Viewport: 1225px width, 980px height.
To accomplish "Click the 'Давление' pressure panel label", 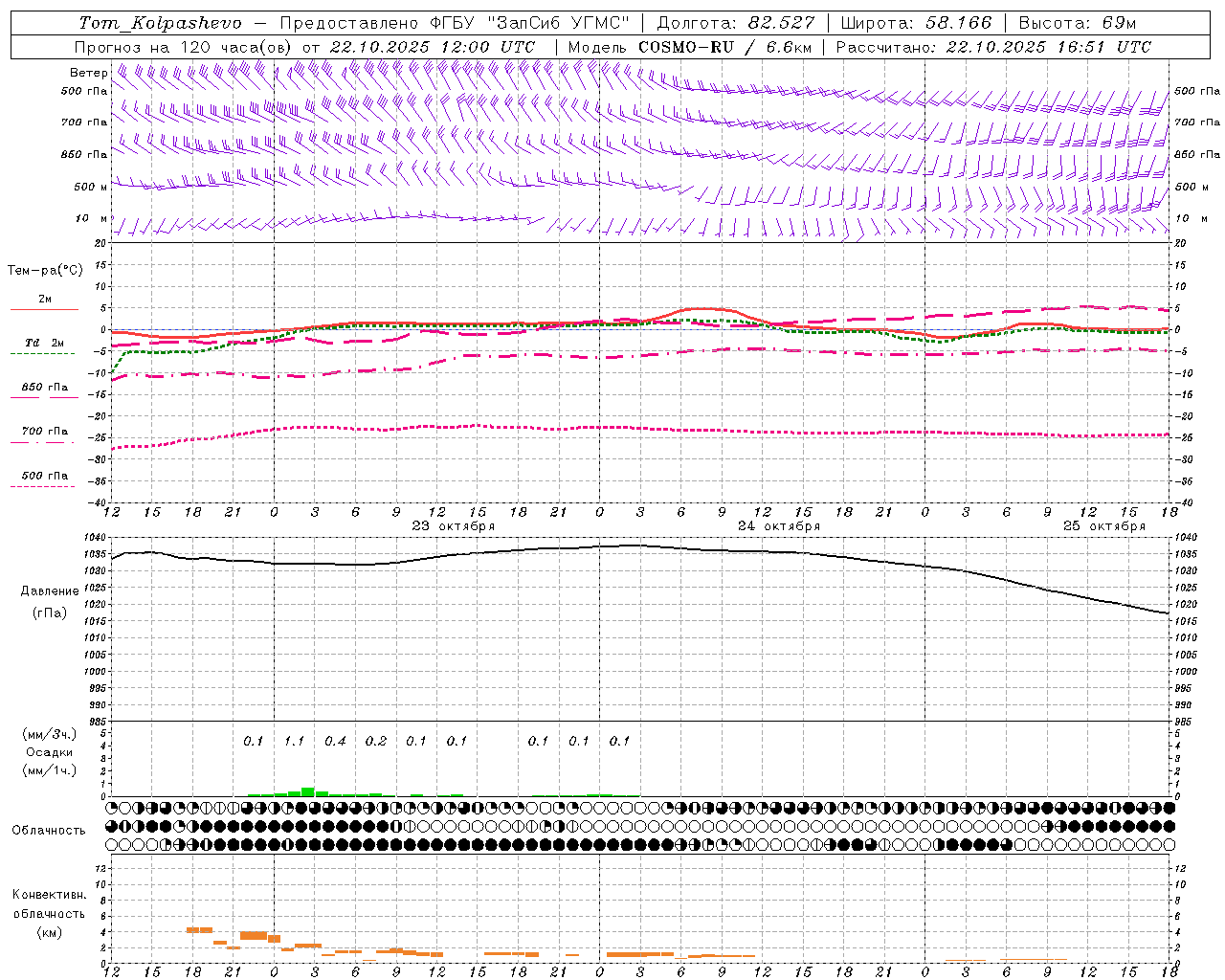I will click(50, 591).
